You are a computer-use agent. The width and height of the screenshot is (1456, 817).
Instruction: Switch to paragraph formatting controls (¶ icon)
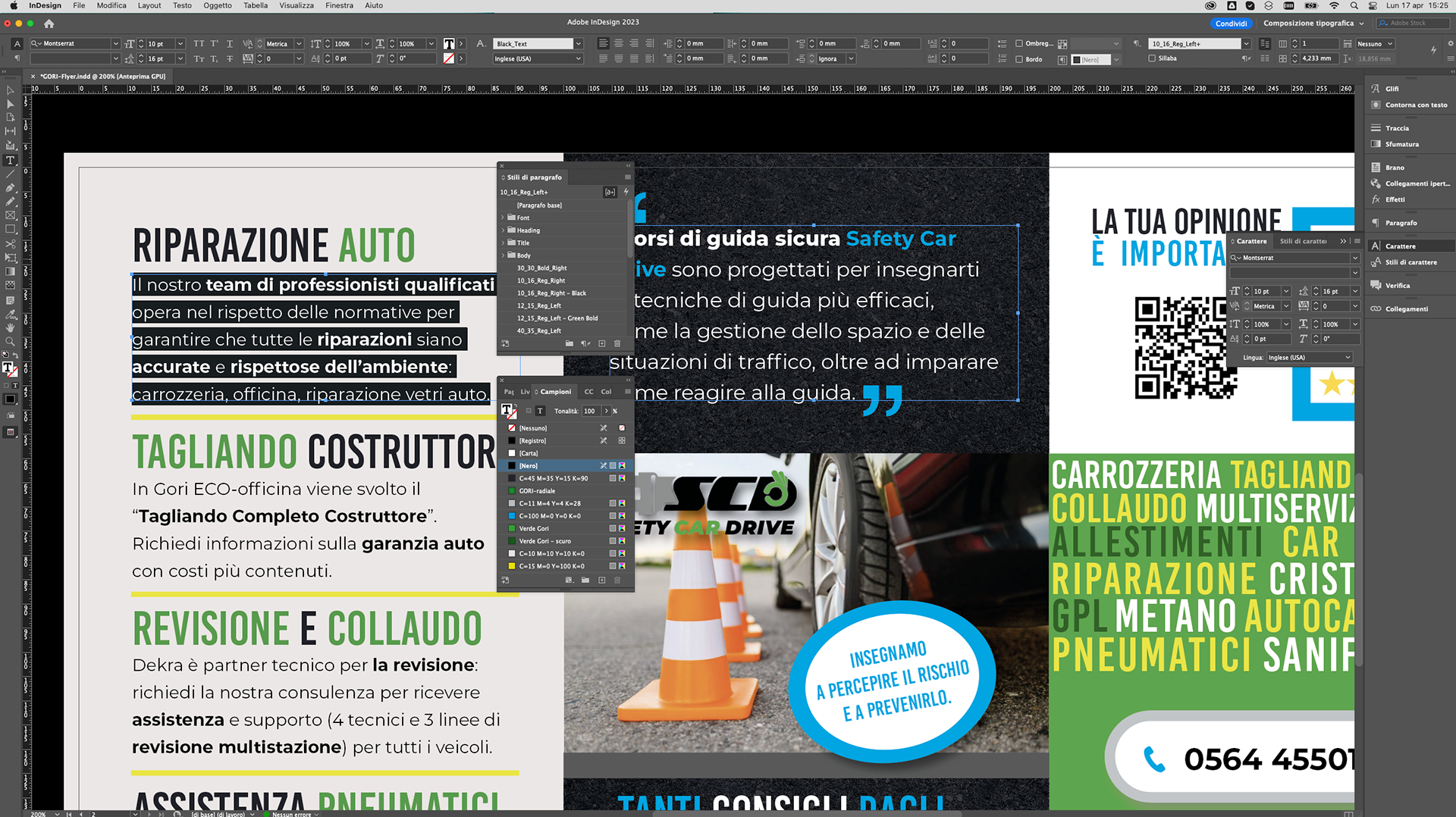click(x=17, y=58)
